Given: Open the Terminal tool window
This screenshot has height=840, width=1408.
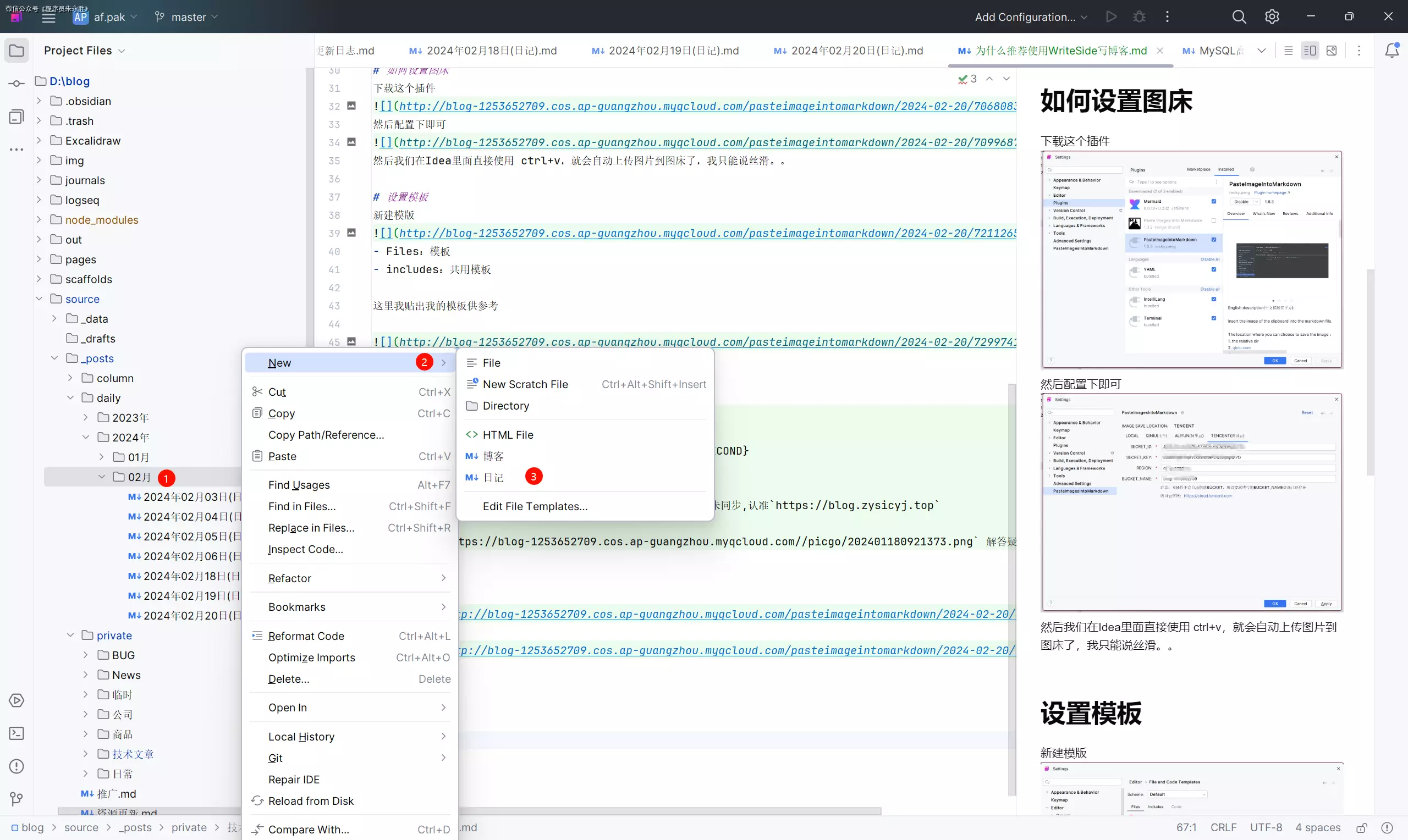Looking at the screenshot, I should pyautogui.click(x=16, y=733).
